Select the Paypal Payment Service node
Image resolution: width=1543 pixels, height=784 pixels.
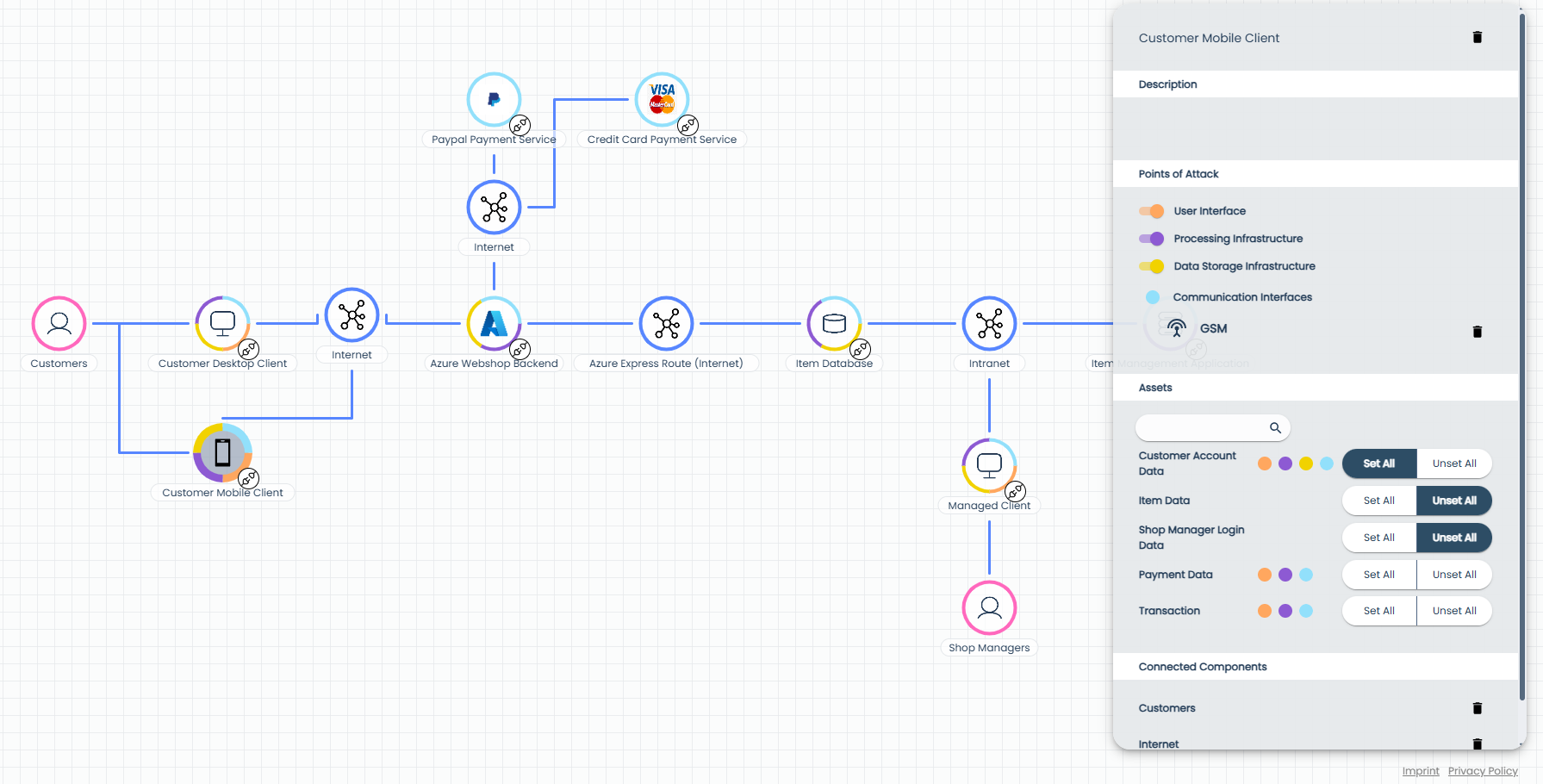pyautogui.click(x=494, y=100)
